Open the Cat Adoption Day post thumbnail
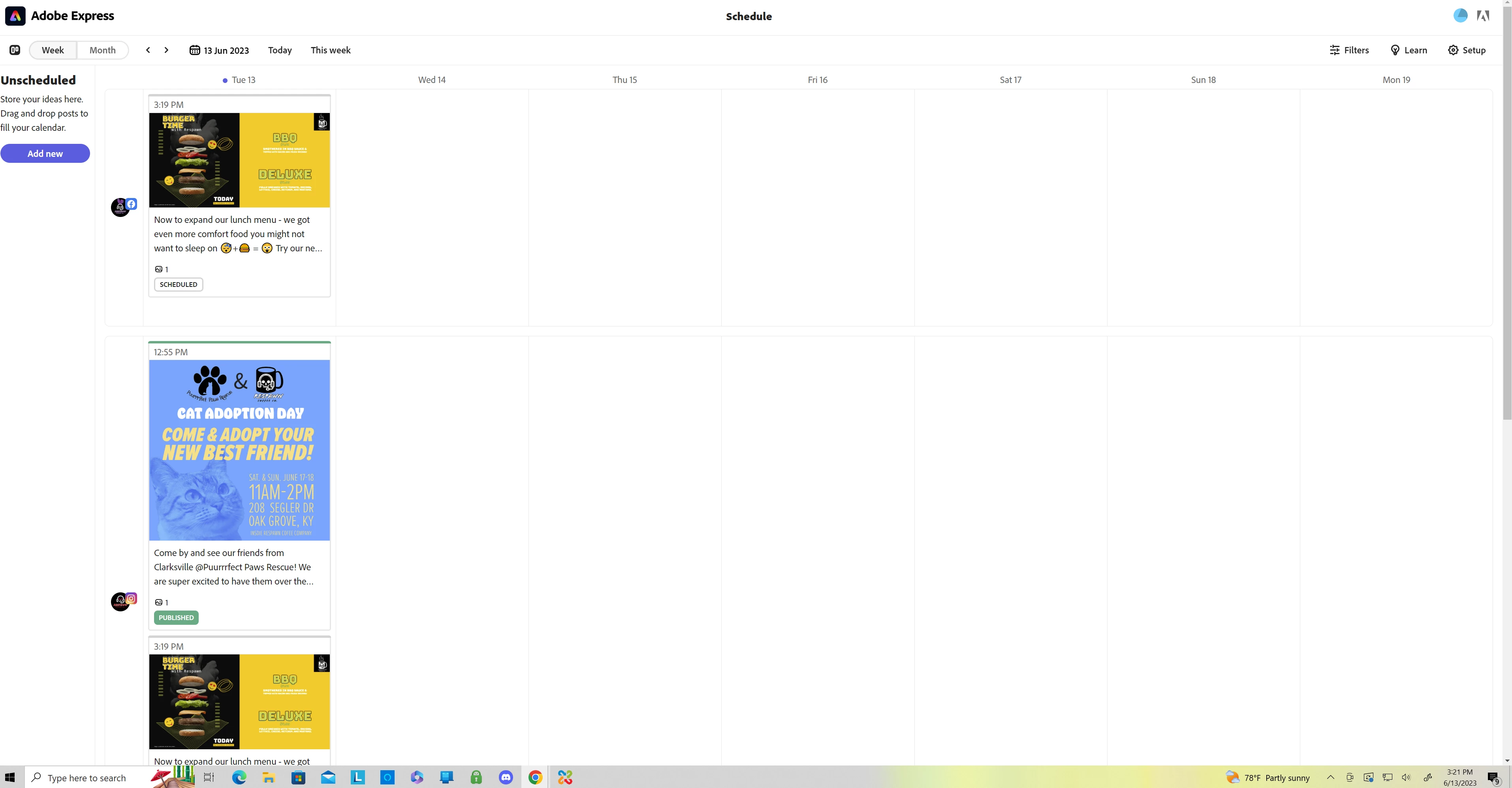Image resolution: width=1512 pixels, height=788 pixels. [239, 450]
